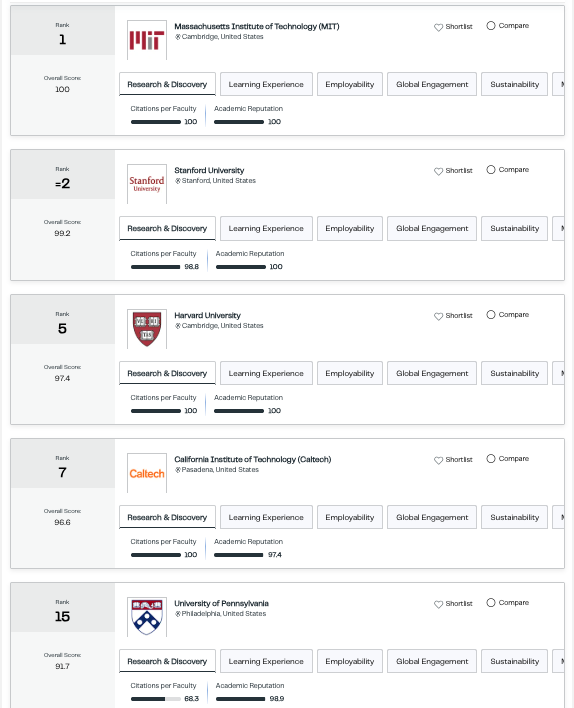This screenshot has height=708, width=574.
Task: Show Global Engagement tab for Harvard
Action: tap(432, 373)
